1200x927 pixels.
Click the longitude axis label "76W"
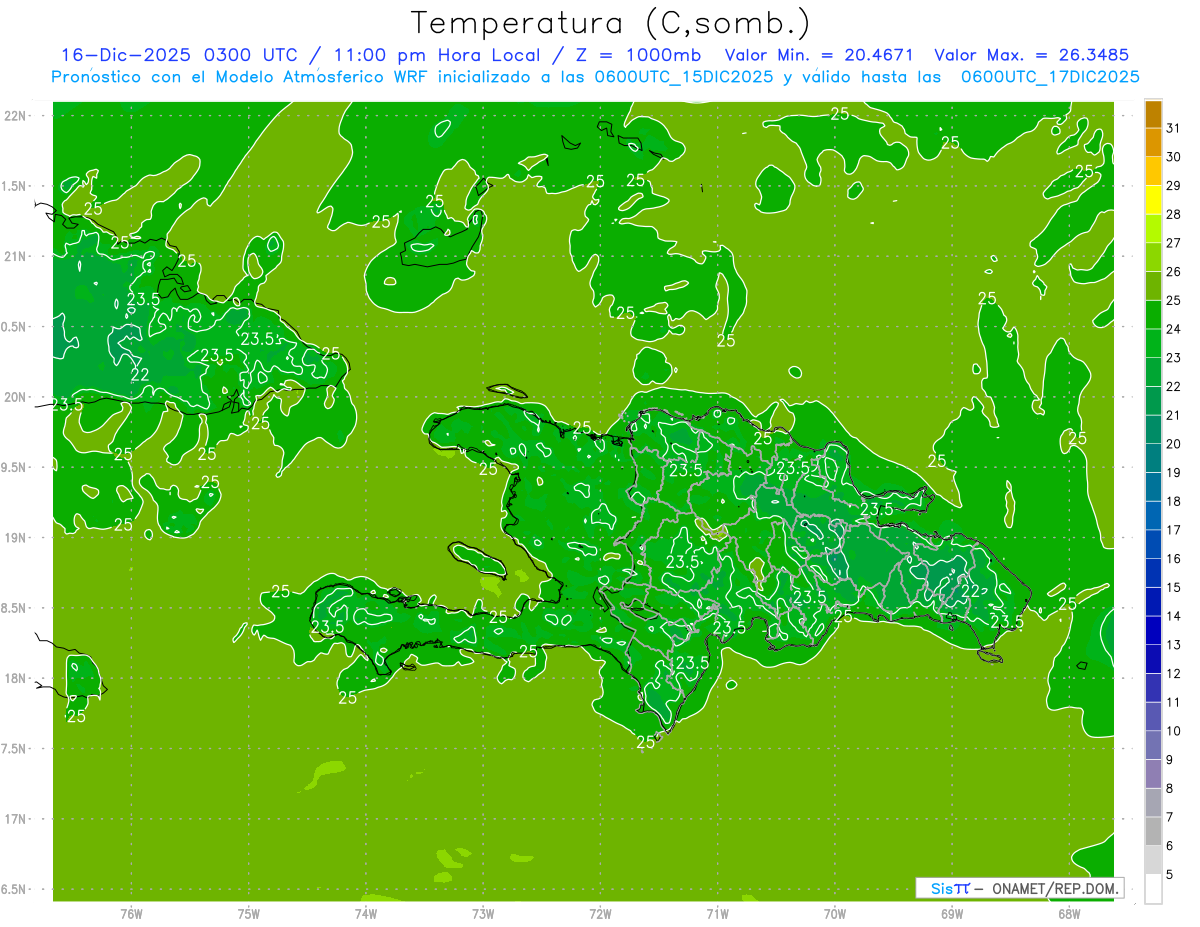tap(131, 913)
